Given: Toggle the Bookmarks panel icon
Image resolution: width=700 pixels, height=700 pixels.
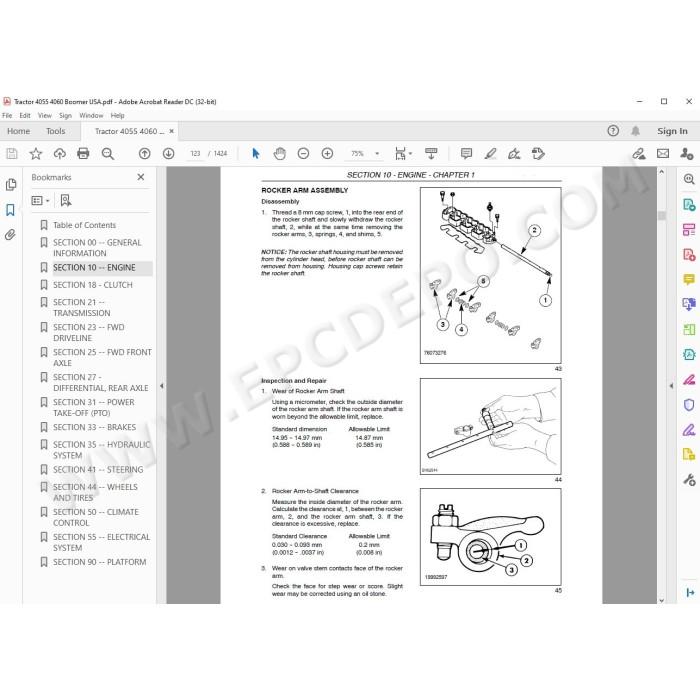Looking at the screenshot, I should pyautogui.click(x=10, y=210).
